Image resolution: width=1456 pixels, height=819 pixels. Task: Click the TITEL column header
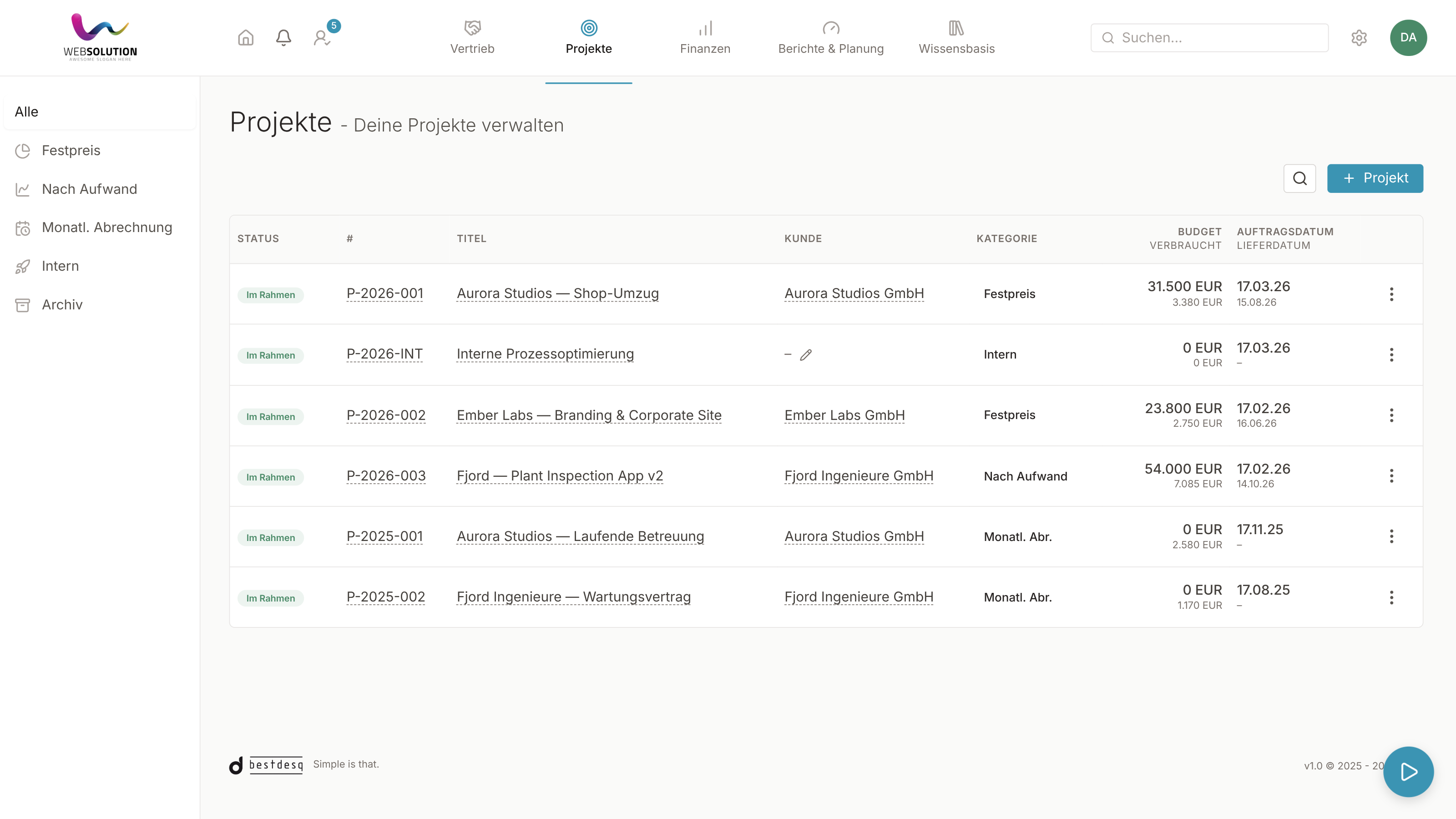(x=471, y=238)
